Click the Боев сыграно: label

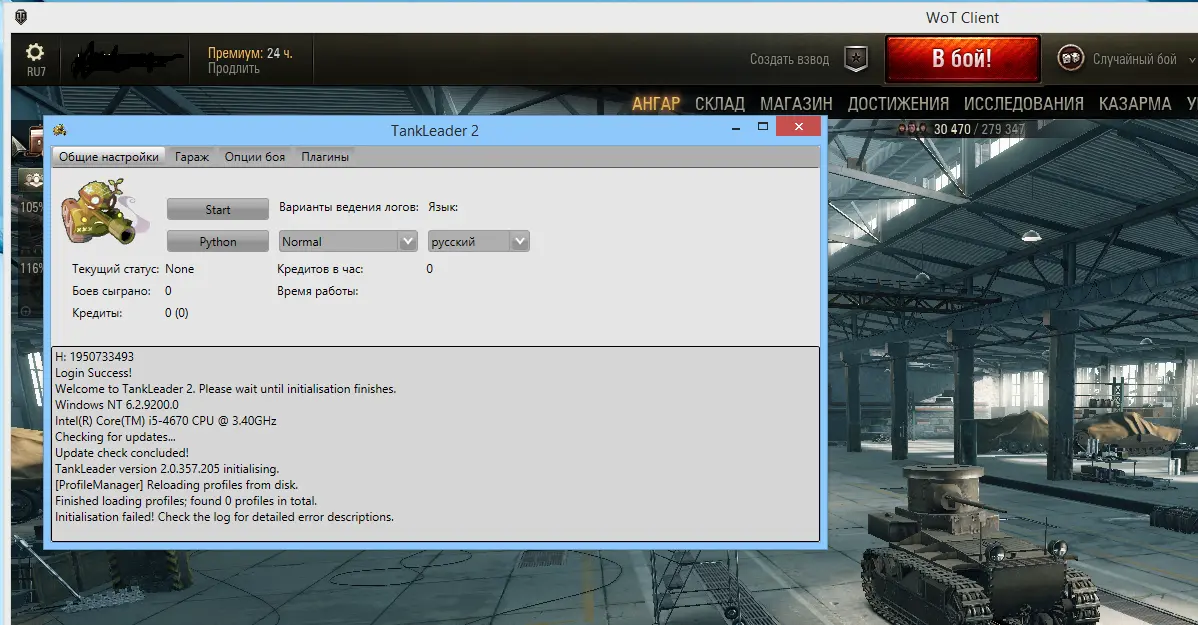(x=112, y=291)
